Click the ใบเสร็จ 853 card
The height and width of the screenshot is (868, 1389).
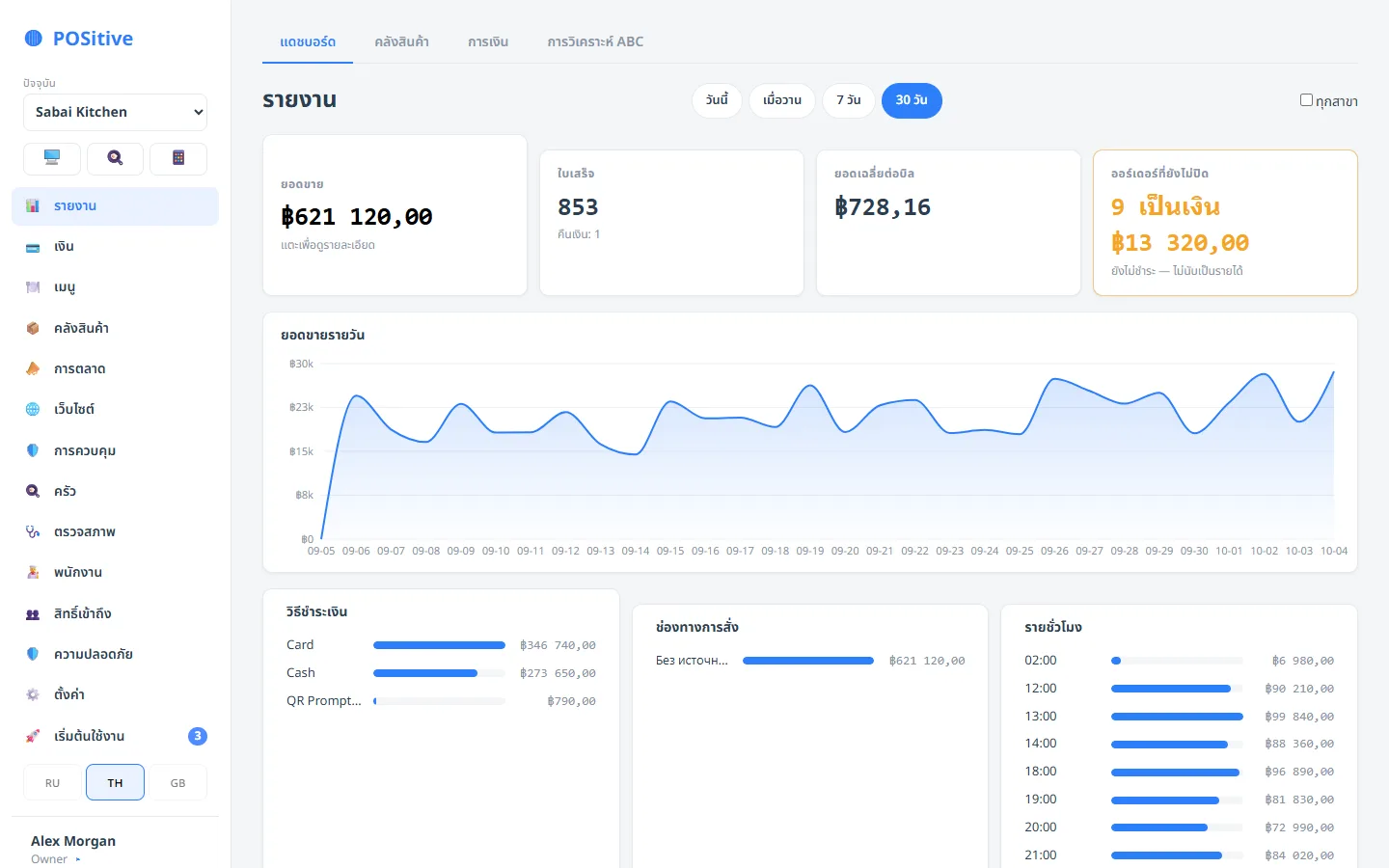[671, 223]
